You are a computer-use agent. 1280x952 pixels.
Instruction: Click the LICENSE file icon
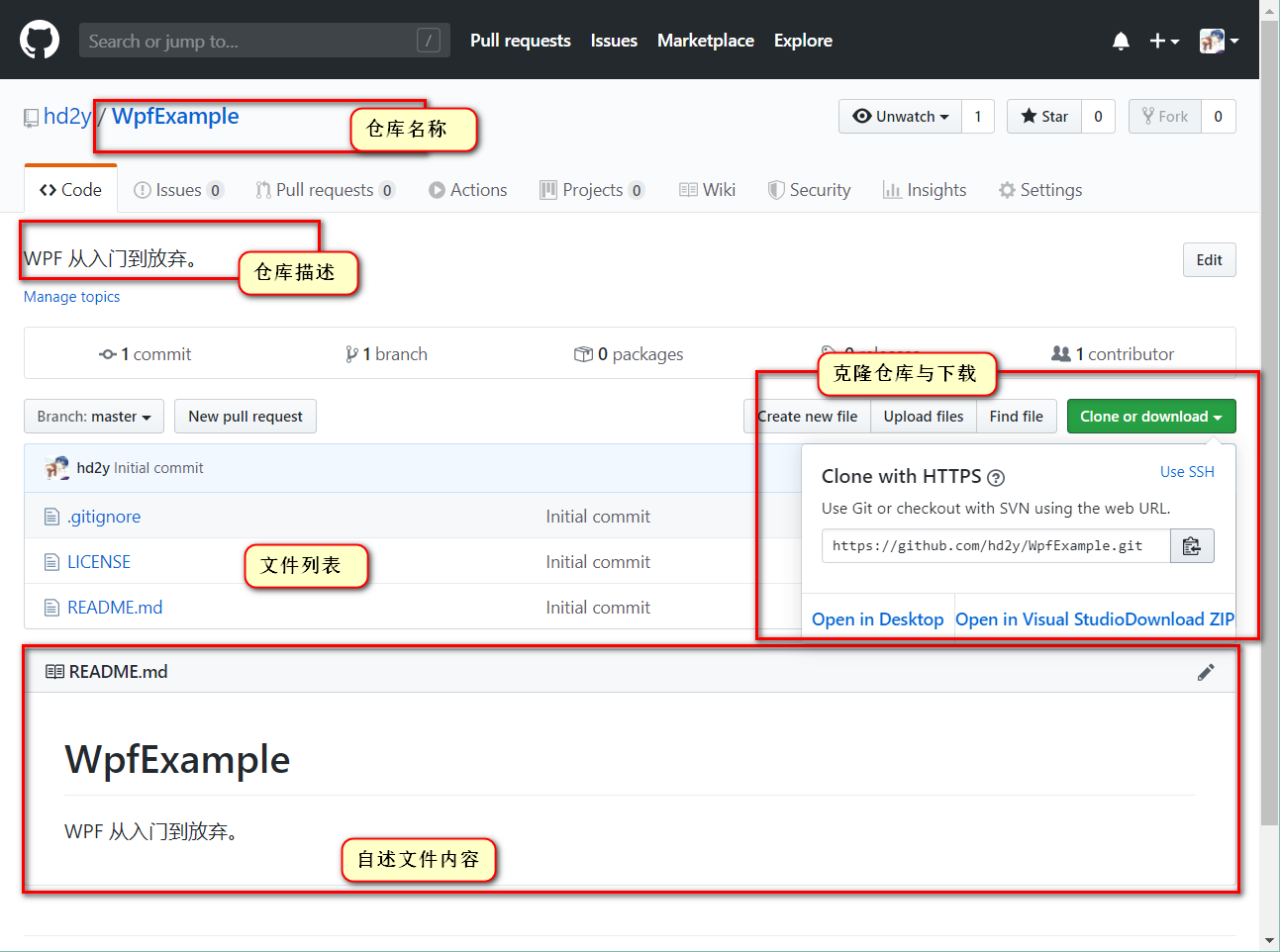click(51, 562)
